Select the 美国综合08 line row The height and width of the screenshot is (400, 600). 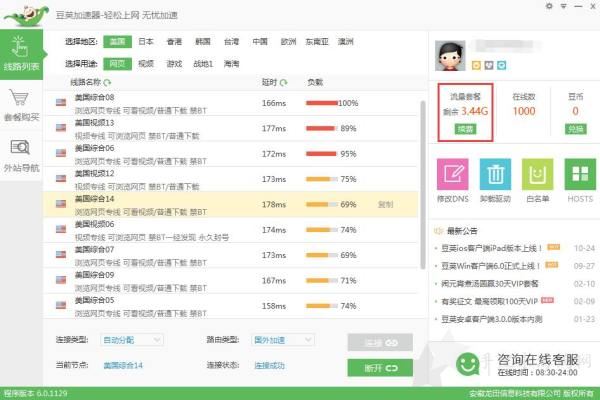[x=231, y=103]
